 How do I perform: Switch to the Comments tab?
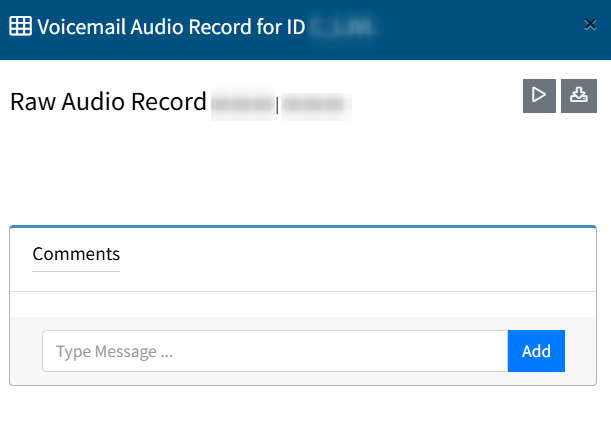pyautogui.click(x=76, y=254)
